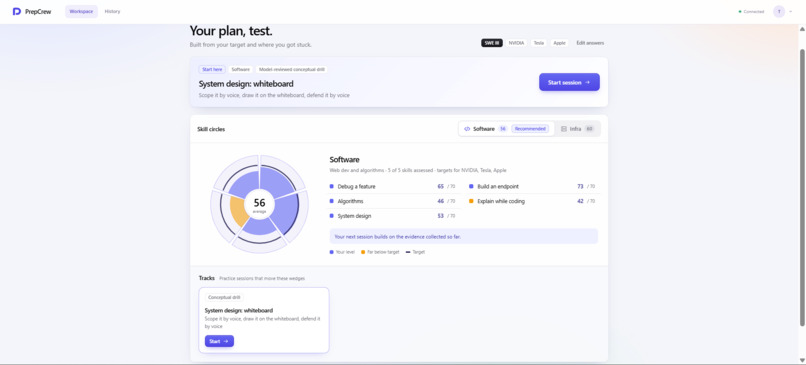Click the Conceptual drill tag in Tracks
Image resolution: width=806 pixels, height=365 pixels.
[224, 297]
